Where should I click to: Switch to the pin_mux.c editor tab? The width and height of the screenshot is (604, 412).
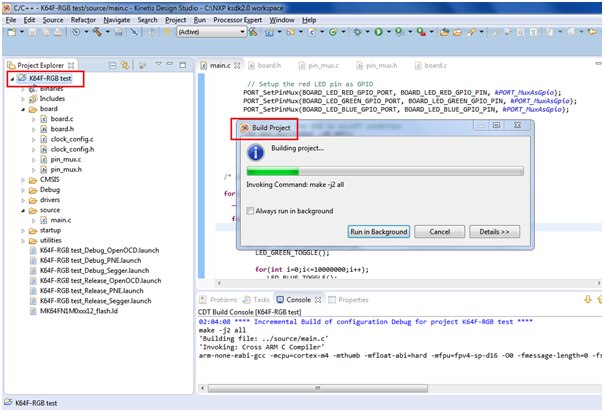[319, 65]
